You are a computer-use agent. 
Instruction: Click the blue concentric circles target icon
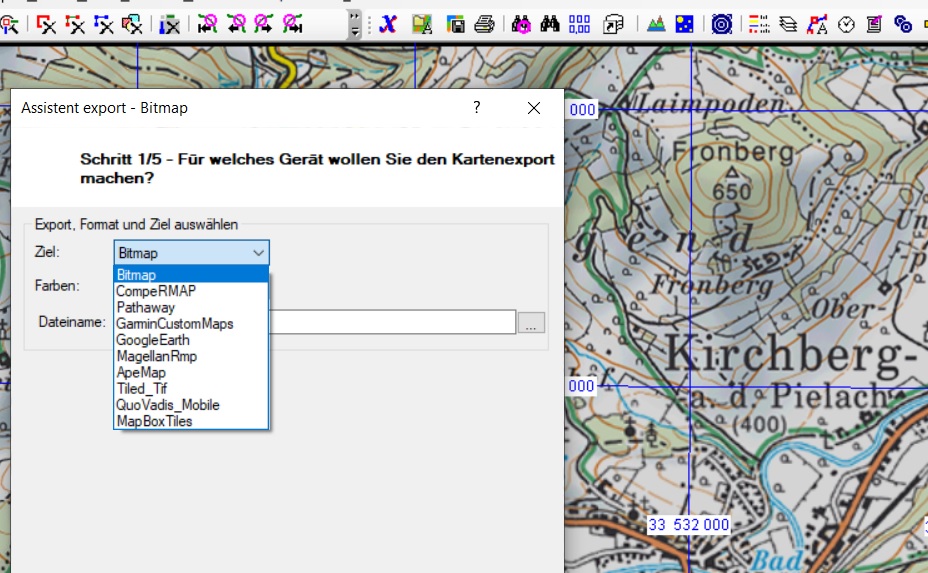click(x=721, y=24)
